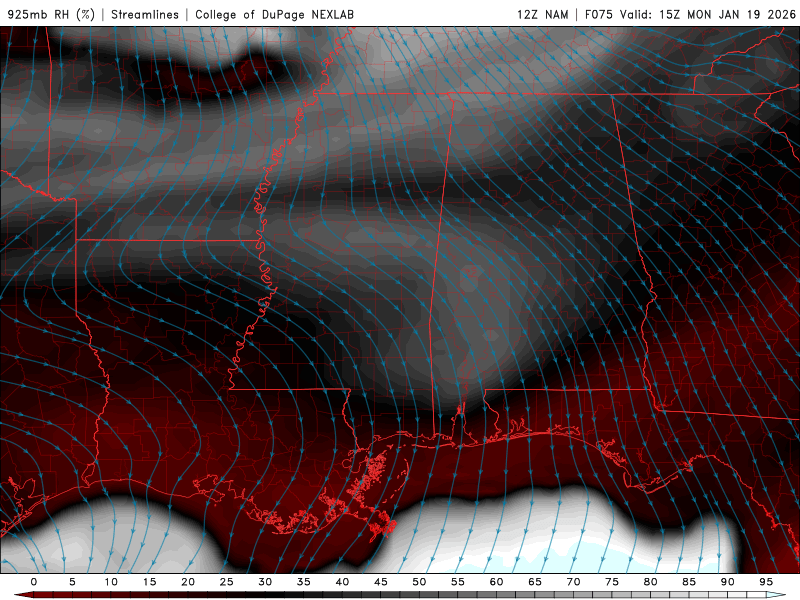
Task: Click "College of DuPage NEXLAB" header text
Action: (274, 14)
